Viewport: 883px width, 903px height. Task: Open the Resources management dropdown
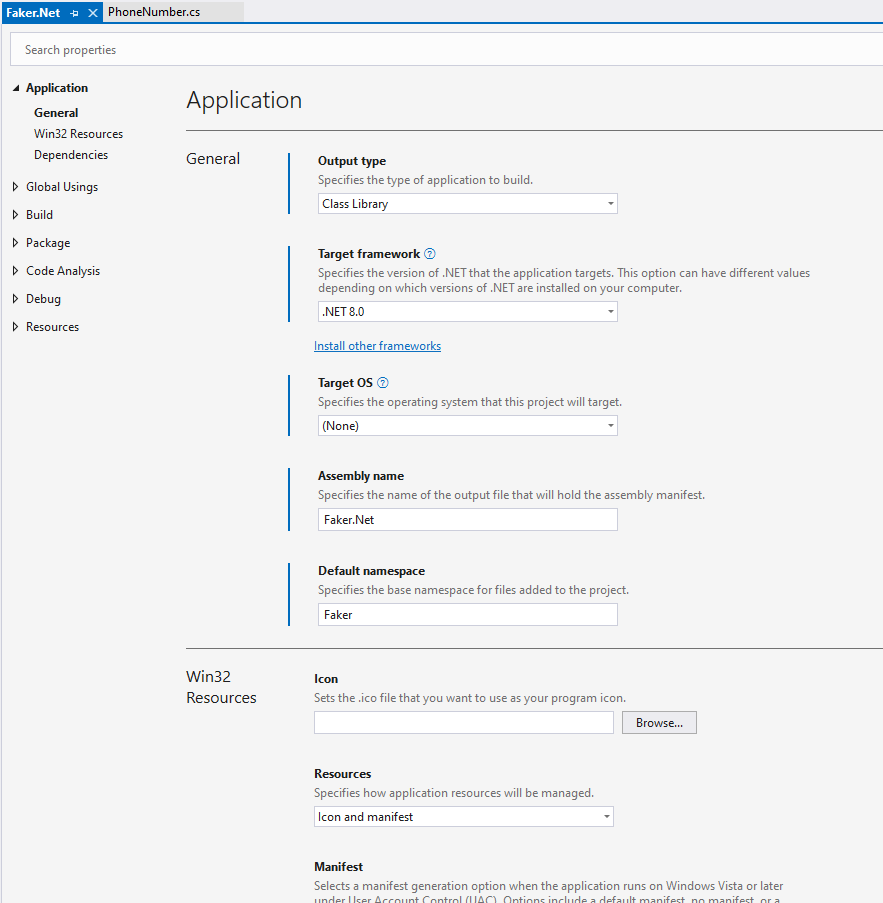(x=464, y=817)
